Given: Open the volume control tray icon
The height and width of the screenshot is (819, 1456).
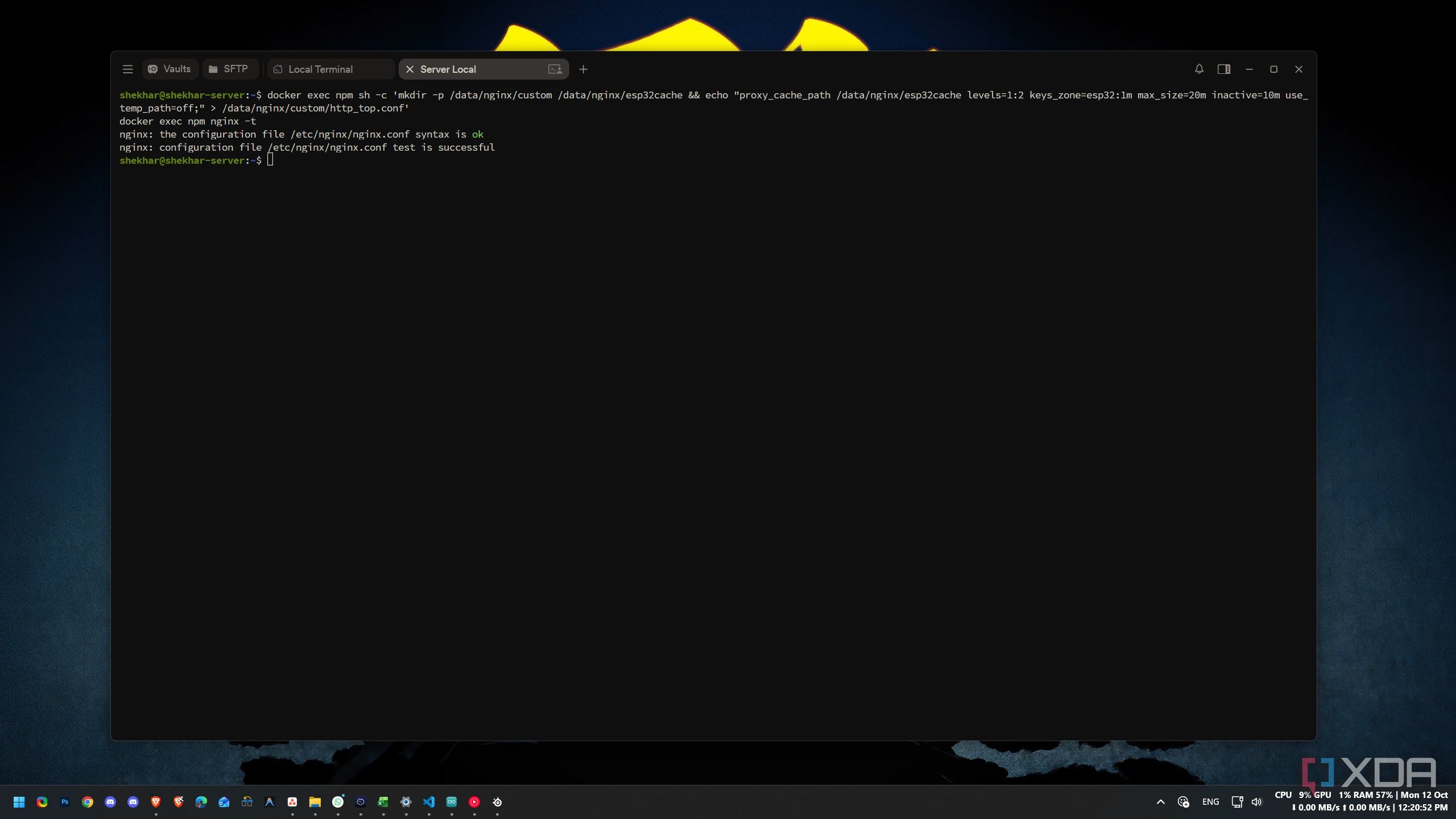Looking at the screenshot, I should pyautogui.click(x=1257, y=802).
